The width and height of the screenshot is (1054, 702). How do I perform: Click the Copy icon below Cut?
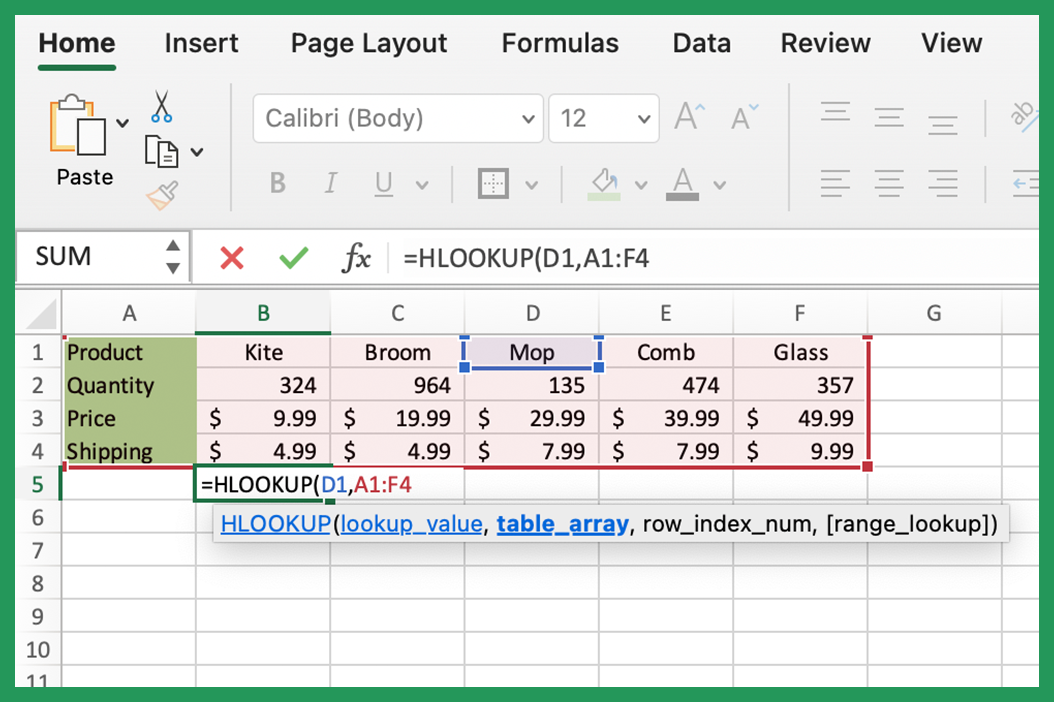[x=161, y=150]
